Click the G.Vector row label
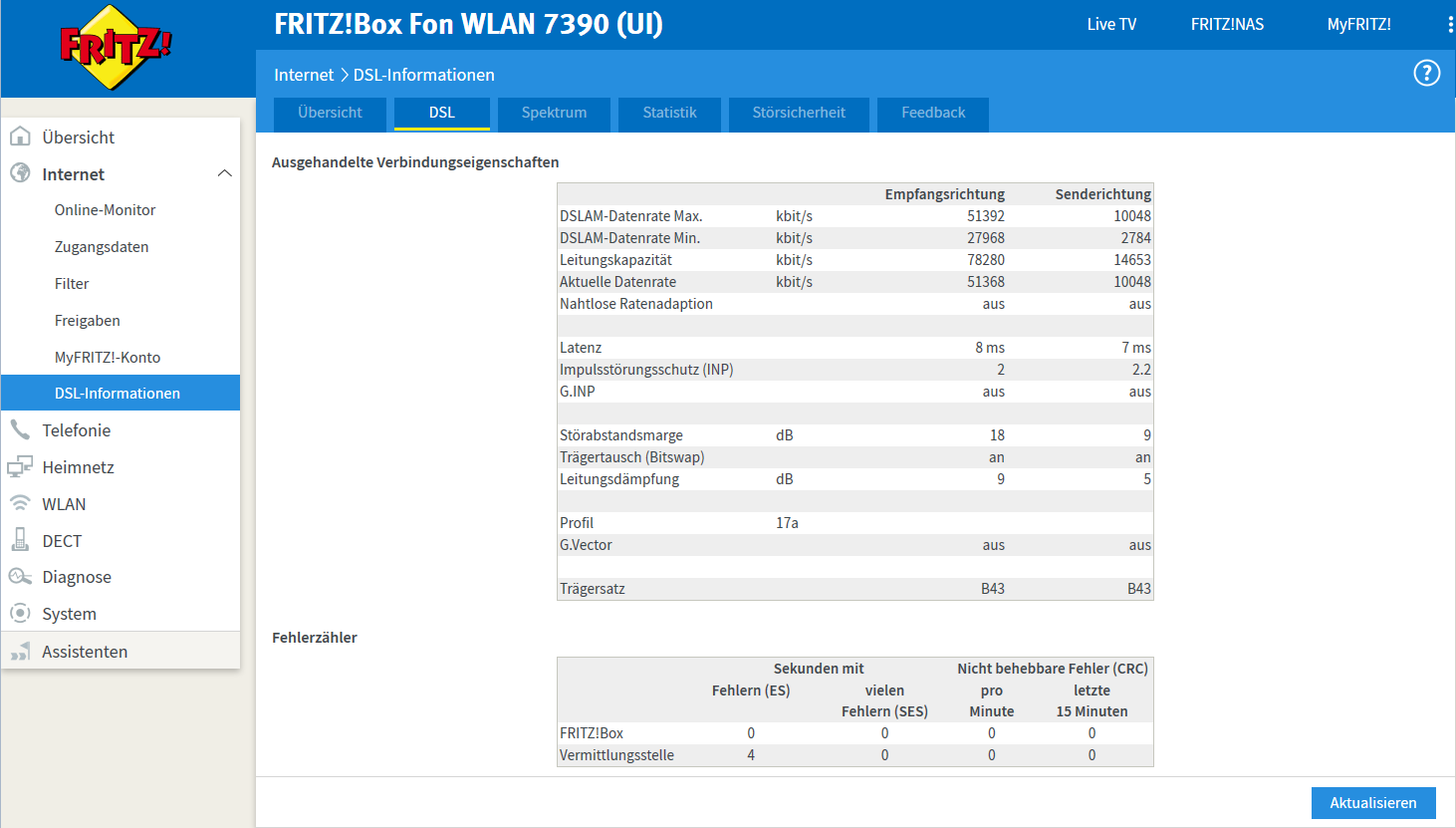 click(x=586, y=545)
